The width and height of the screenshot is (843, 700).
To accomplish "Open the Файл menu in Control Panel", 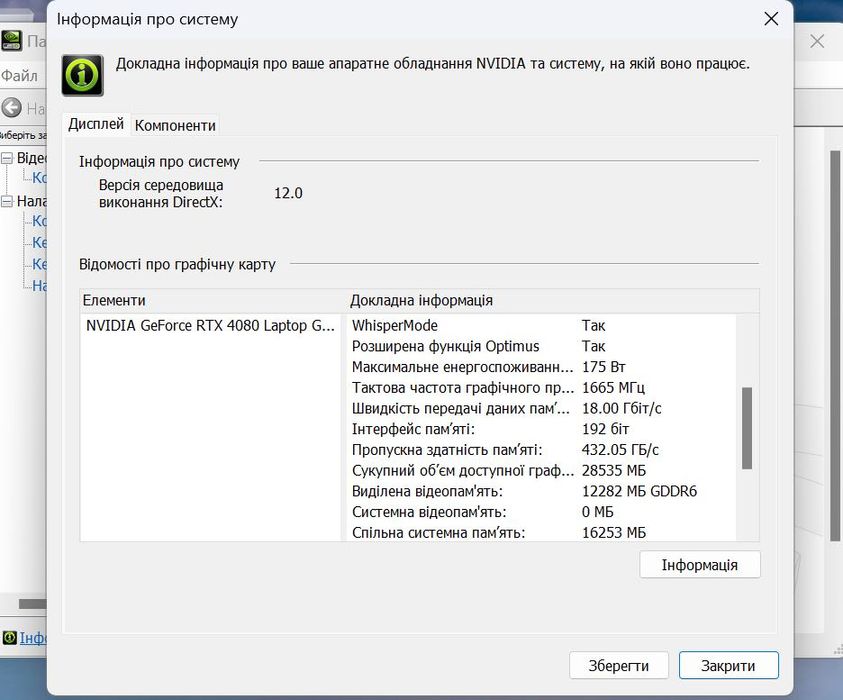I will [19, 75].
